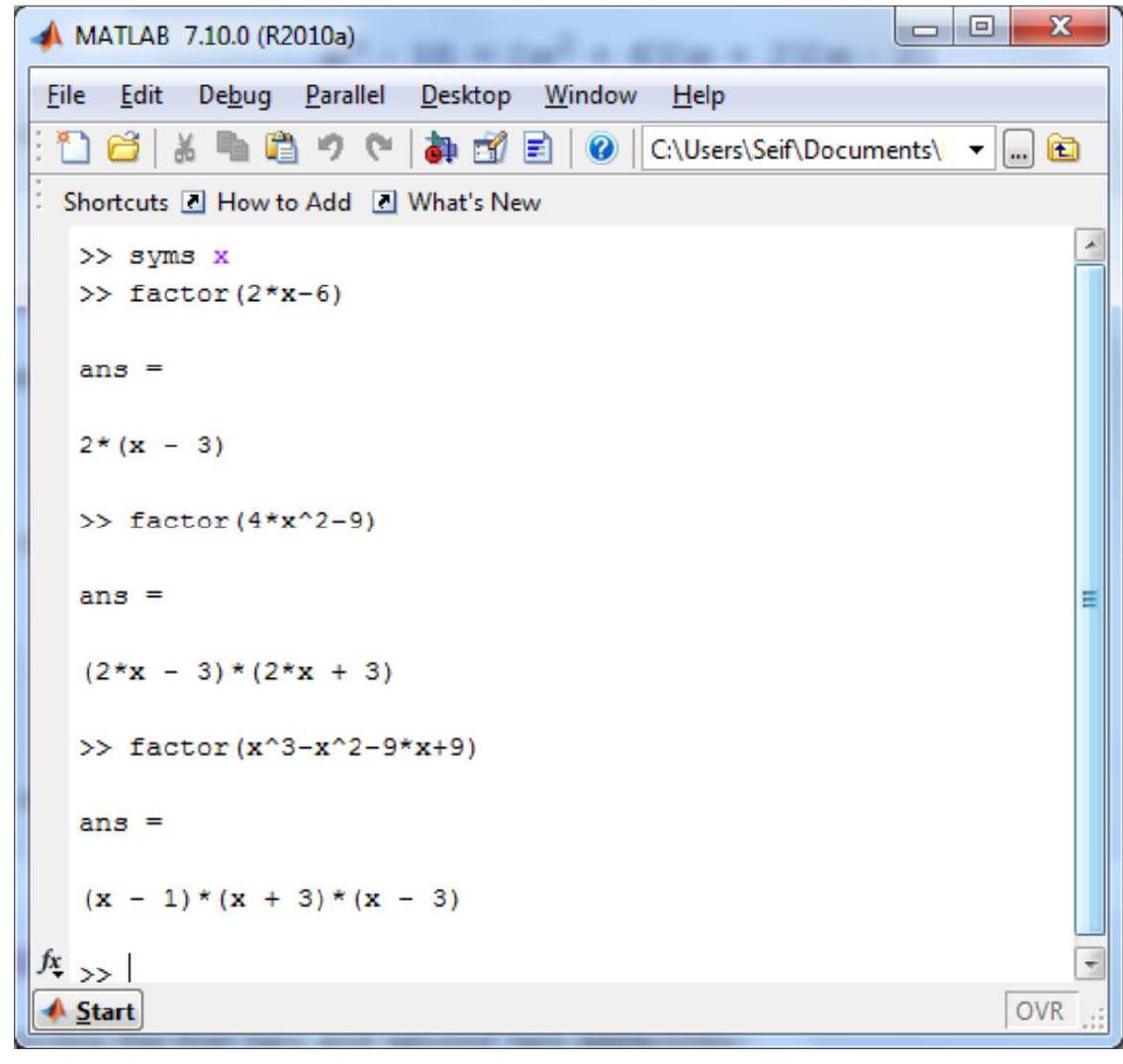Select the result 2*(x - 3)

point(151,445)
